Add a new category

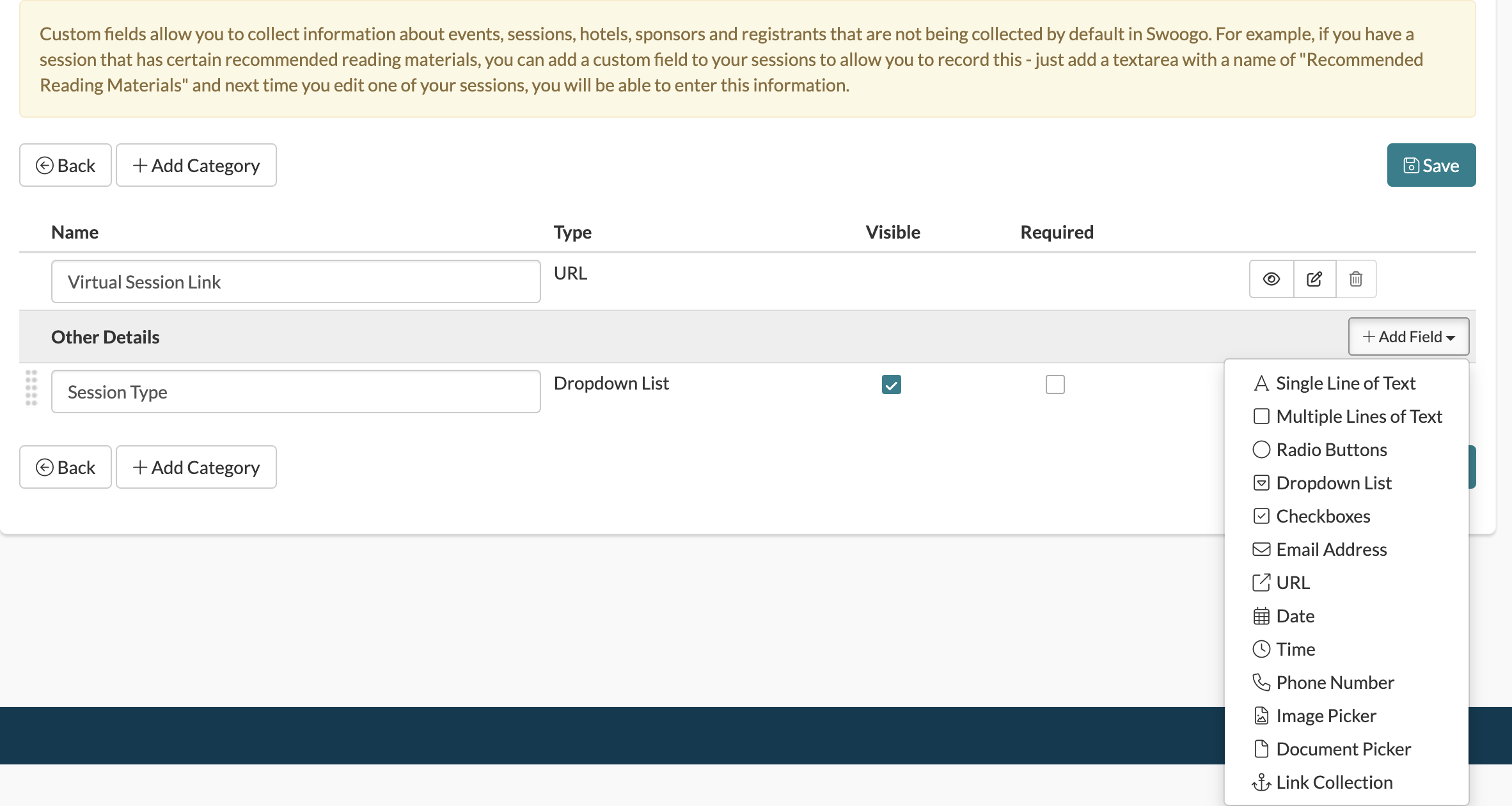coord(196,165)
